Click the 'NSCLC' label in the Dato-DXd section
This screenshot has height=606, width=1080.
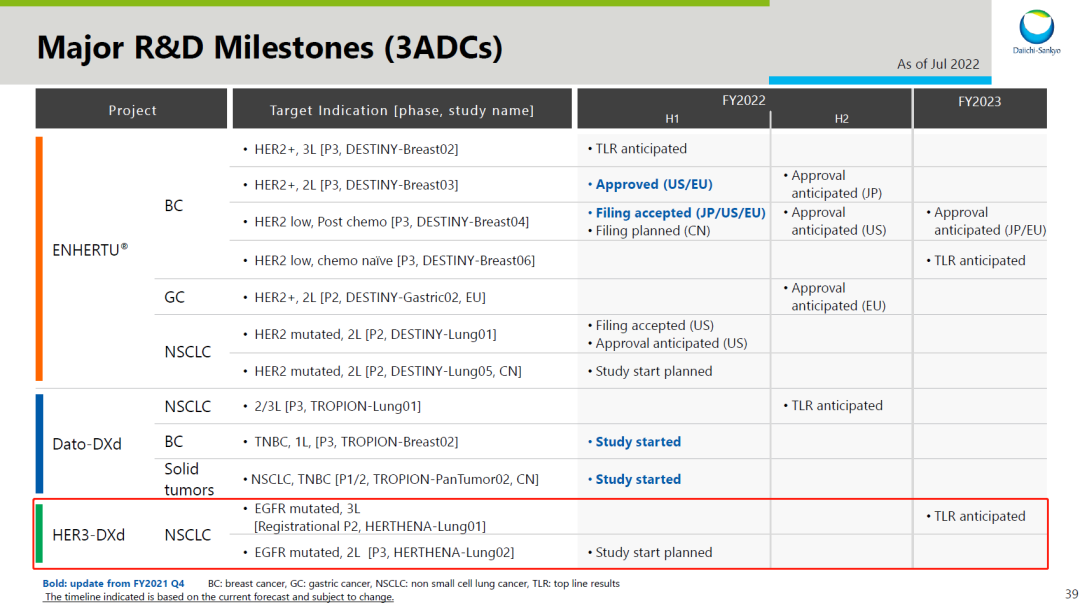(x=187, y=406)
